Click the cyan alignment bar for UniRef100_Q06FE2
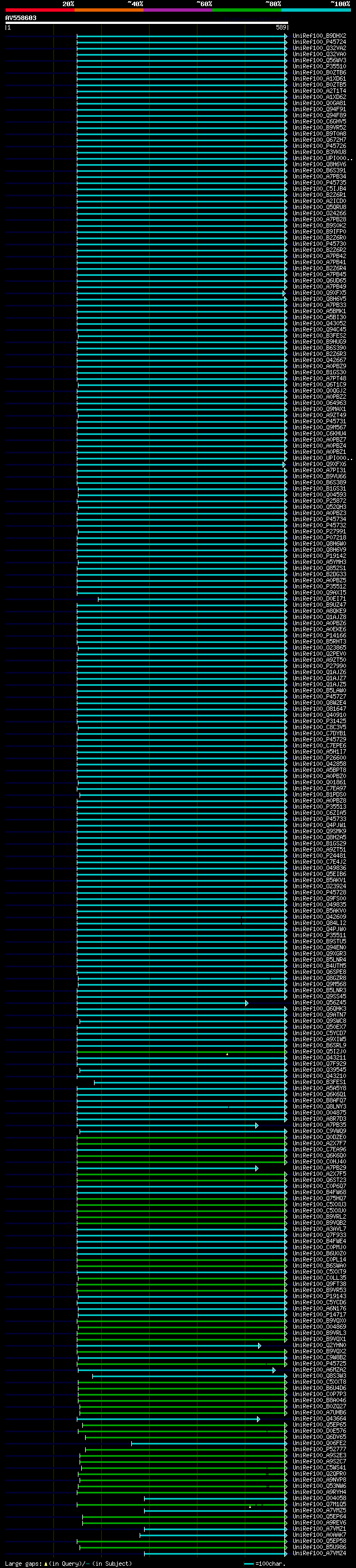Screen dimensions: 356x1568 (209, 1443)
